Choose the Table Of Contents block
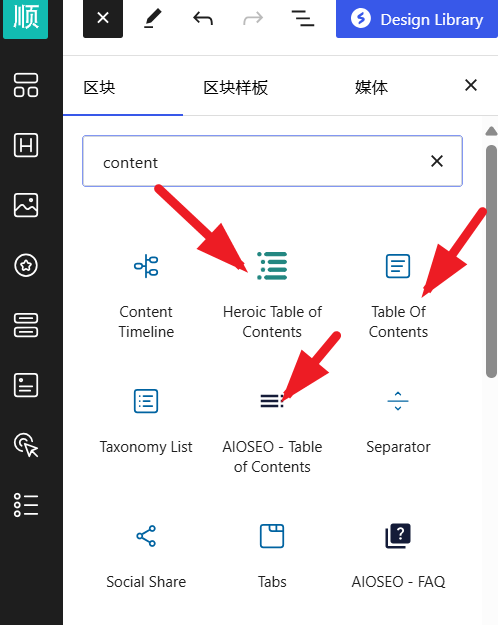This screenshot has height=625, width=498. 398,295
